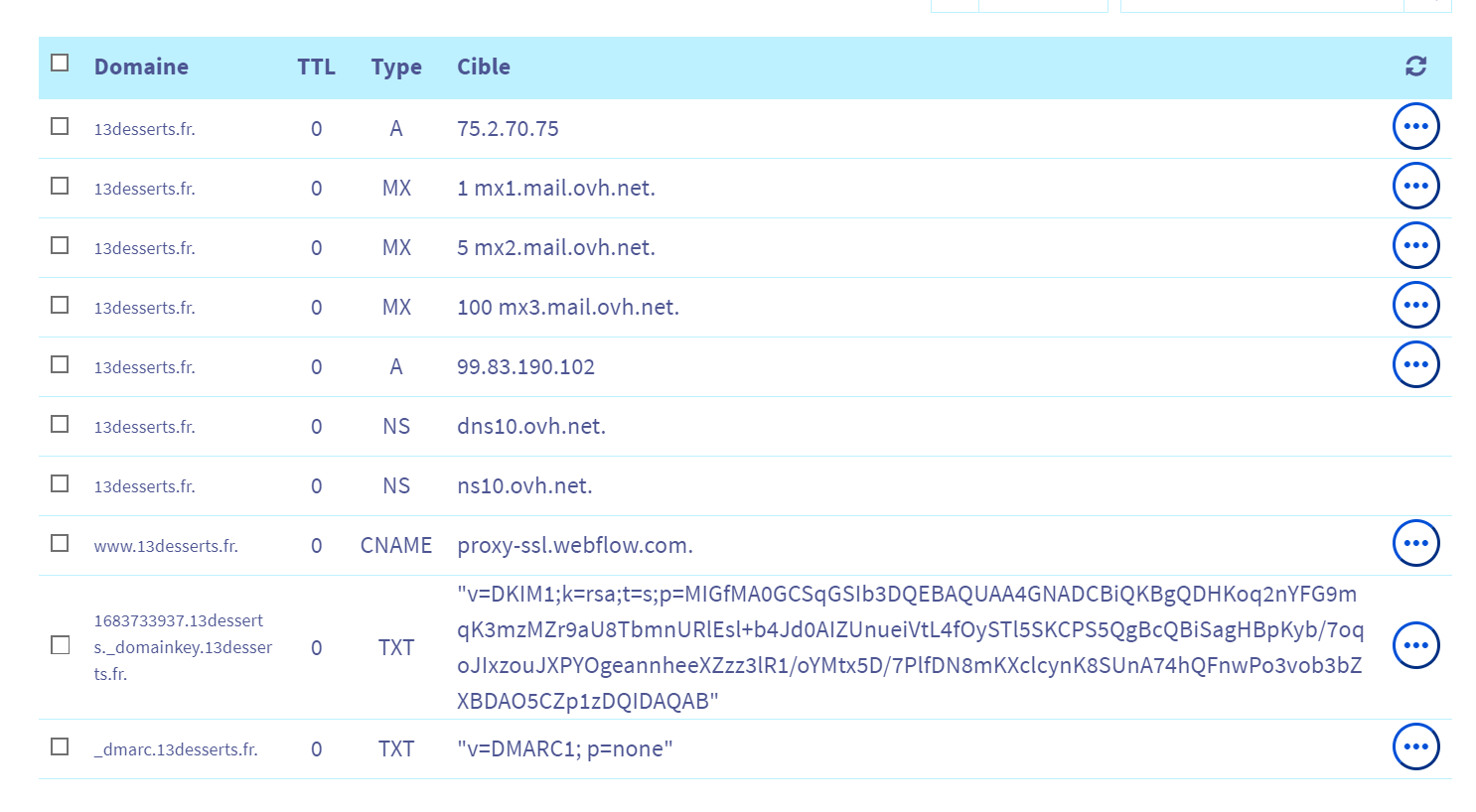
Task: Click the Type column header
Action: click(x=396, y=68)
